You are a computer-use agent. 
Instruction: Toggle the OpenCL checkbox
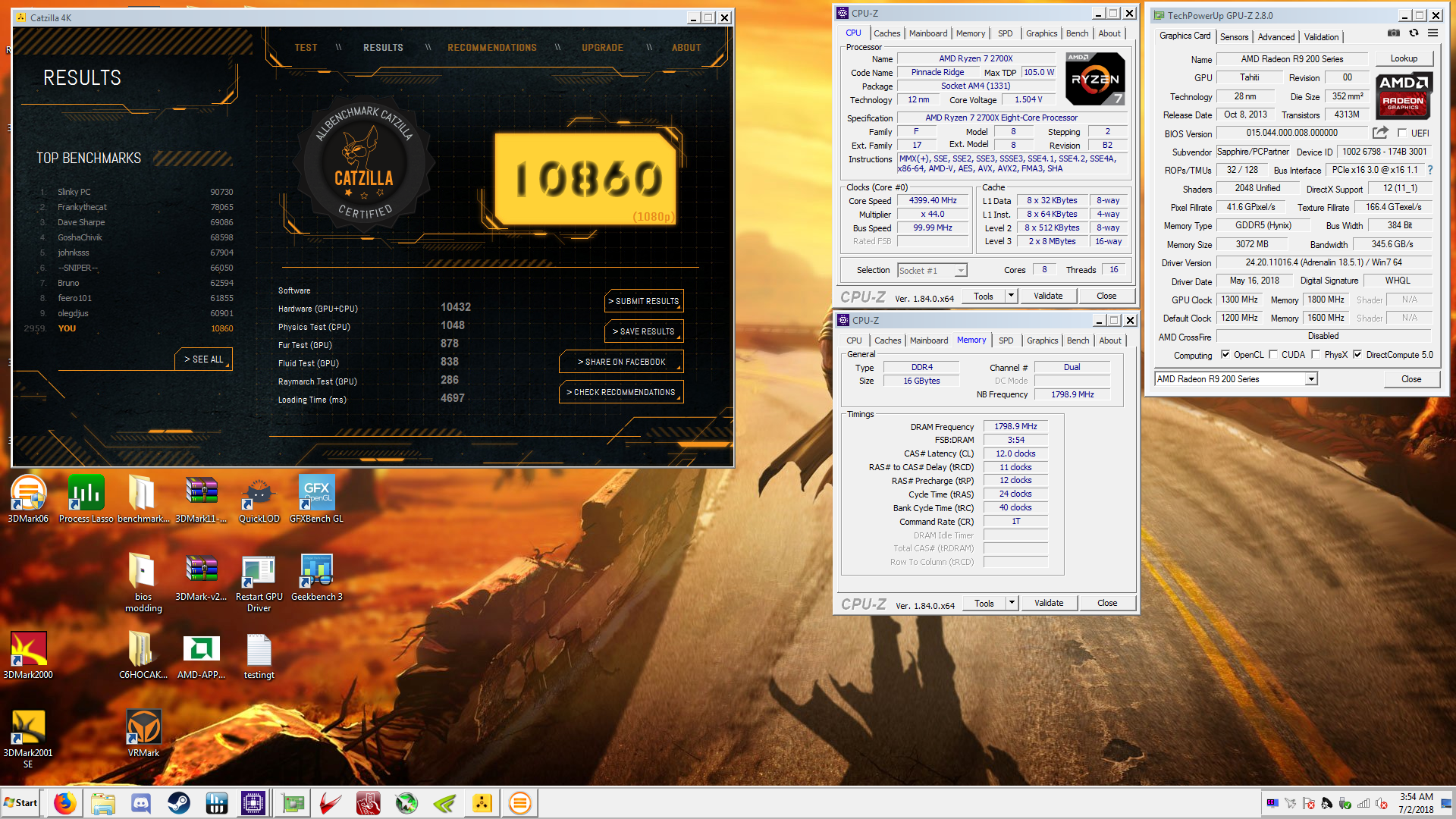tap(1225, 354)
